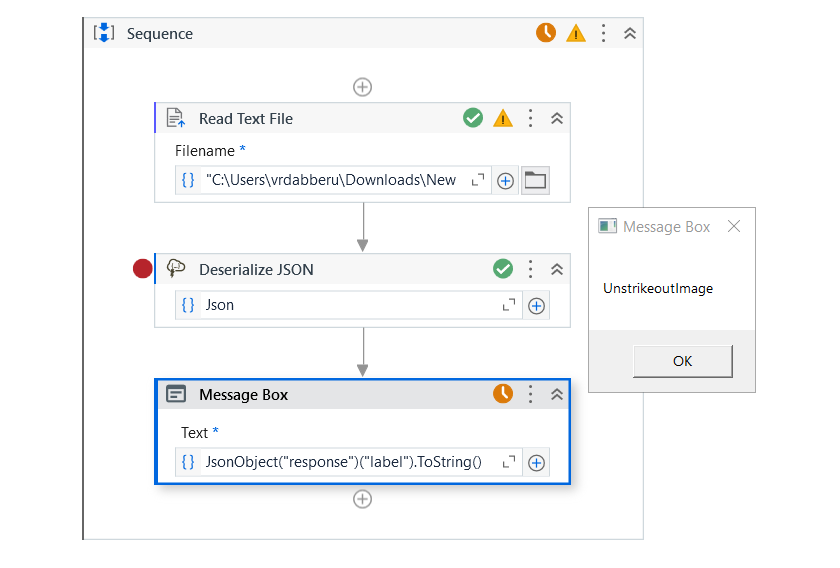This screenshot has height=568, width=840.
Task: Add activity at top of Sequence
Action: pyautogui.click(x=363, y=87)
